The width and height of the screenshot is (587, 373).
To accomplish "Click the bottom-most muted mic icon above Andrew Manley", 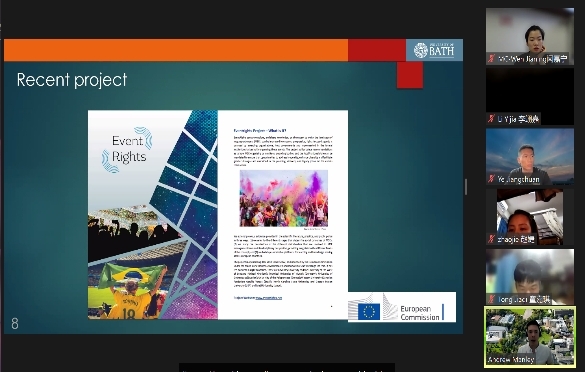I will click(492, 299).
